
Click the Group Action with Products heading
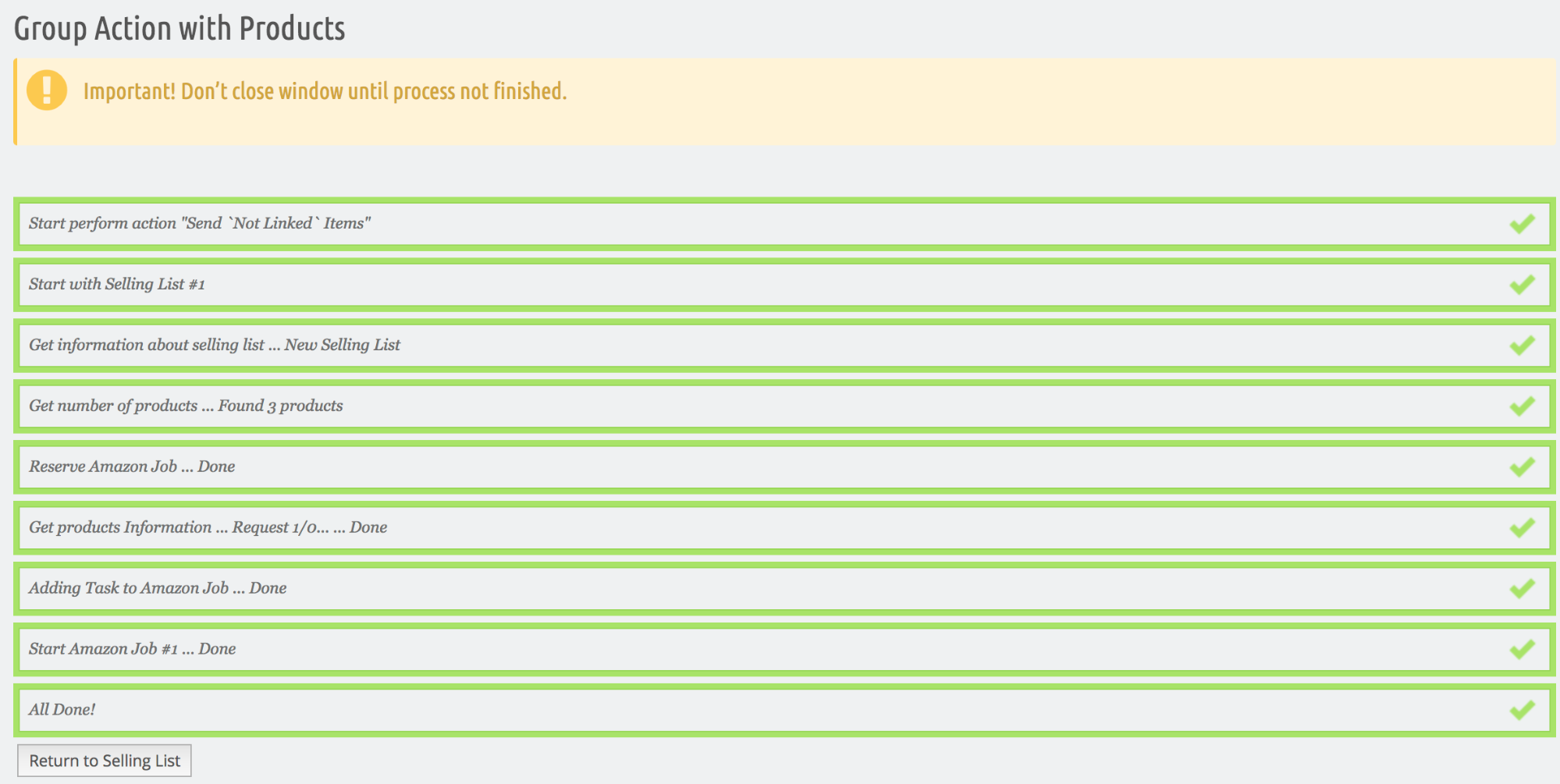pos(179,29)
